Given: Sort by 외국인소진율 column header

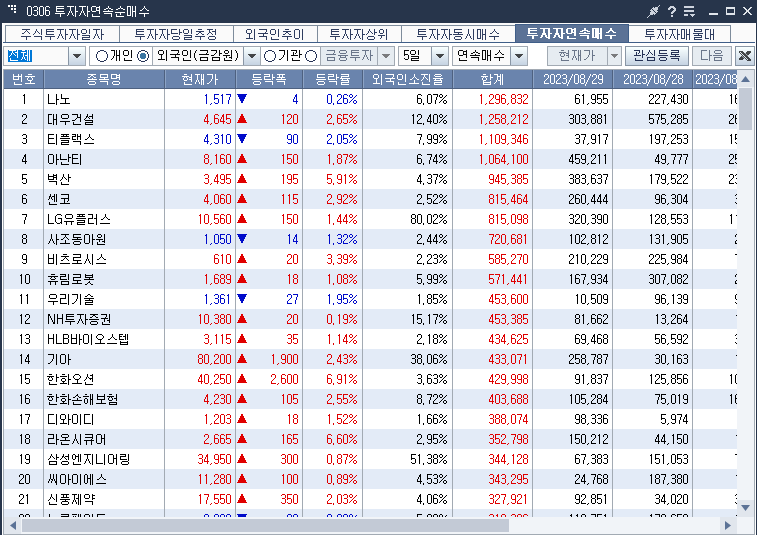Looking at the screenshot, I should [x=407, y=79].
